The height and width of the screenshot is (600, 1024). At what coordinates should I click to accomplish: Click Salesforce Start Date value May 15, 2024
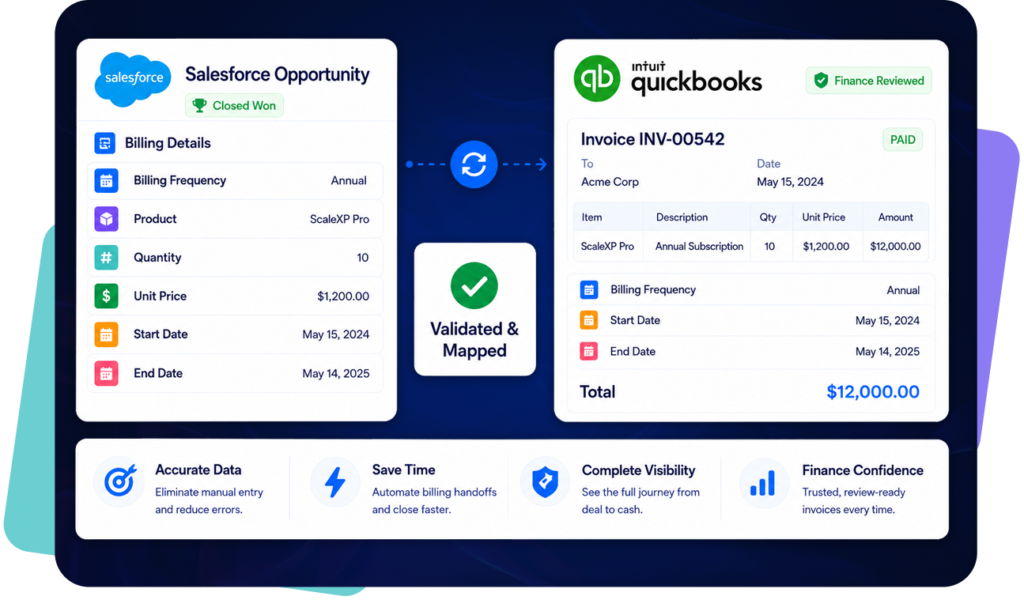pos(336,335)
